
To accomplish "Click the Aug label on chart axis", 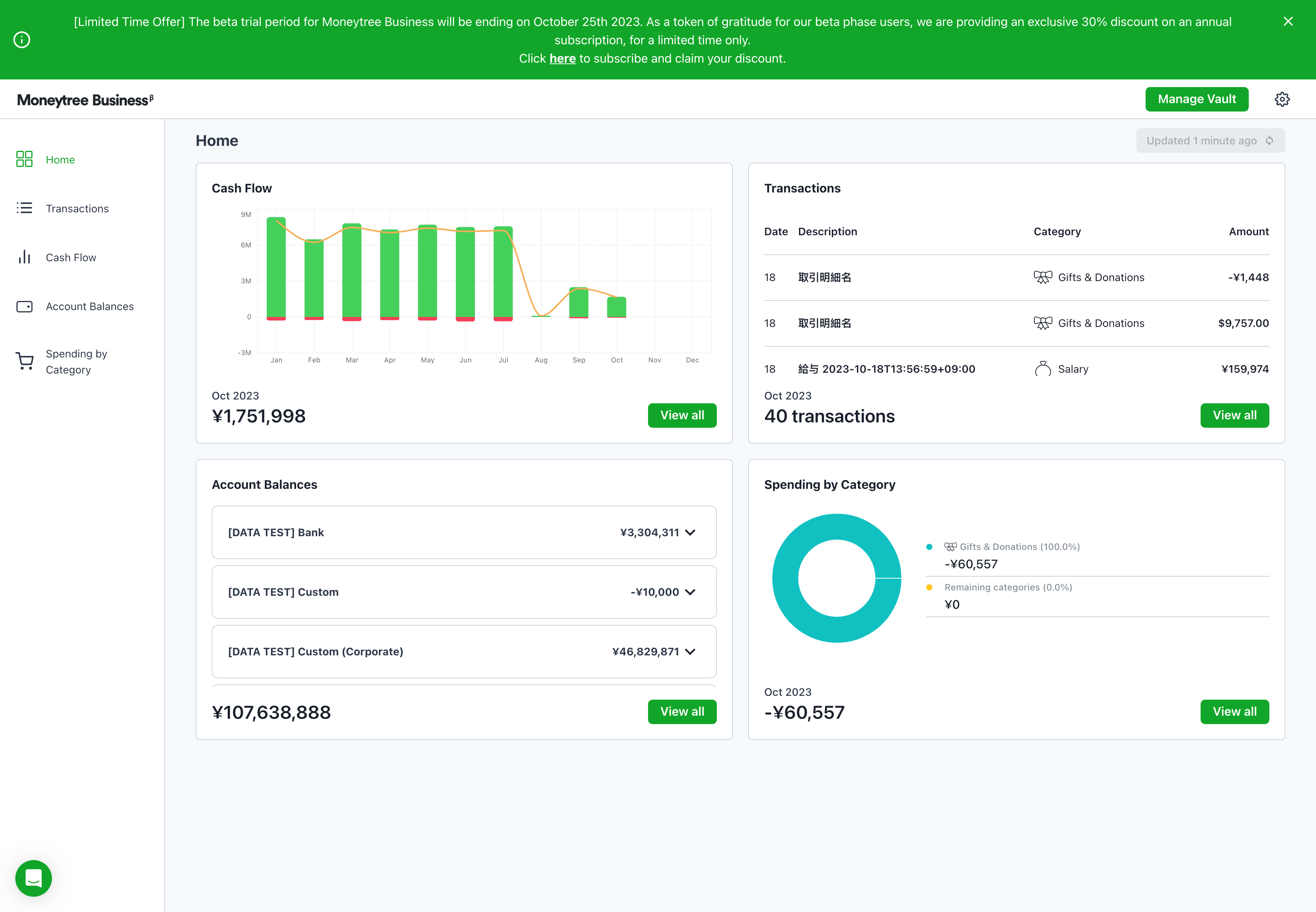I will pyautogui.click(x=541, y=360).
